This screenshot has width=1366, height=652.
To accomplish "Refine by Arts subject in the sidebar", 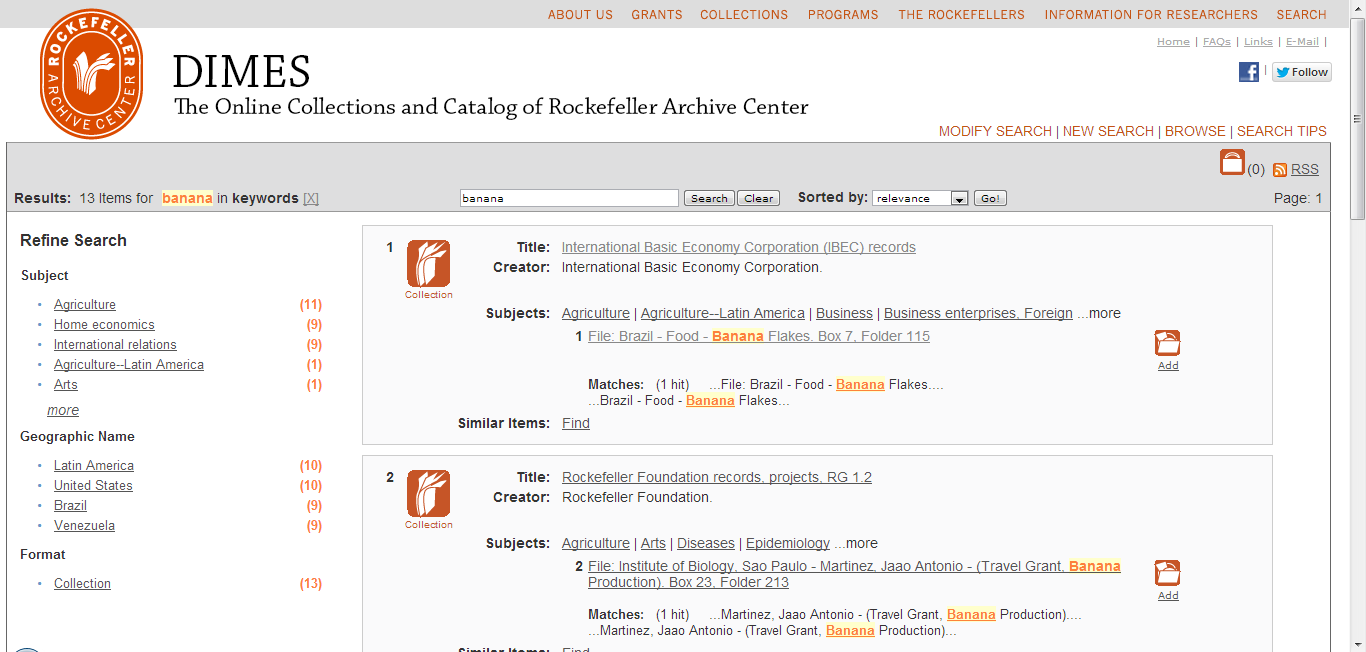I will [x=66, y=385].
